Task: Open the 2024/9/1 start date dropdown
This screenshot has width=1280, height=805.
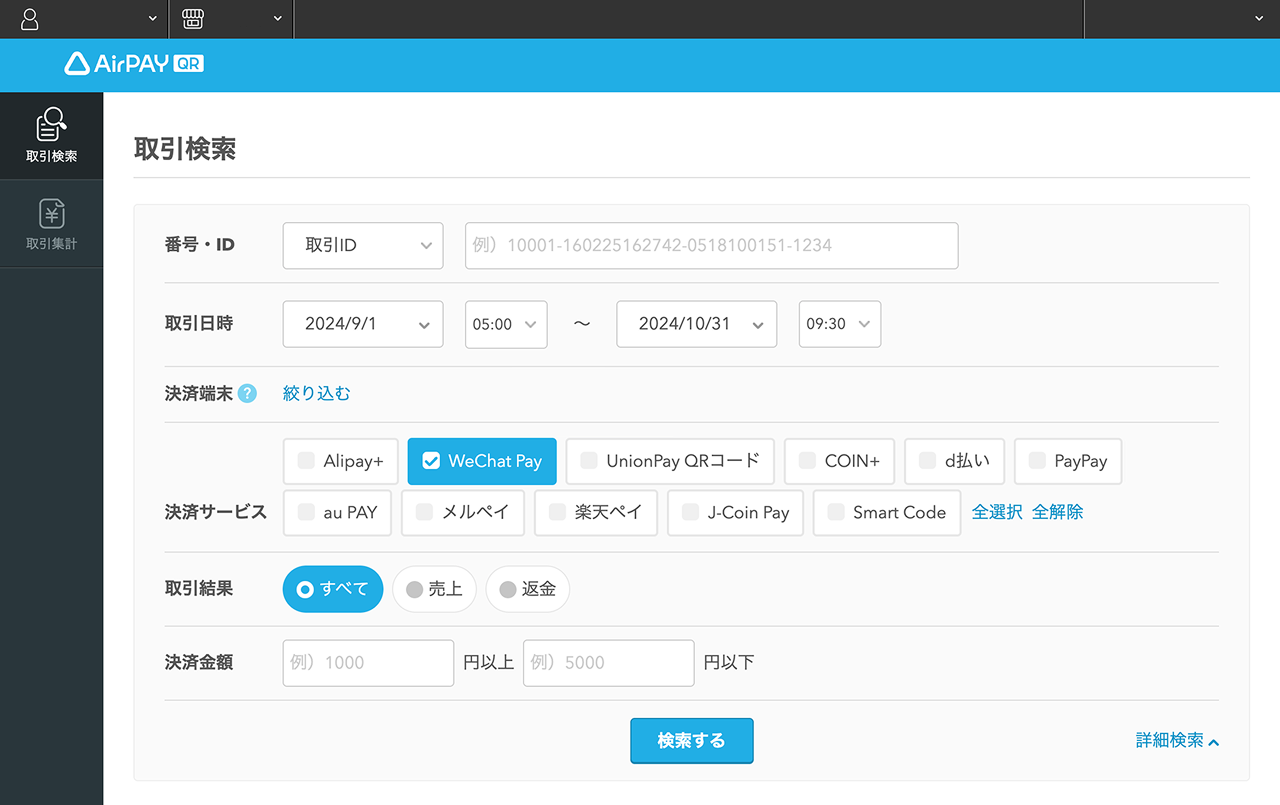Action: point(363,324)
